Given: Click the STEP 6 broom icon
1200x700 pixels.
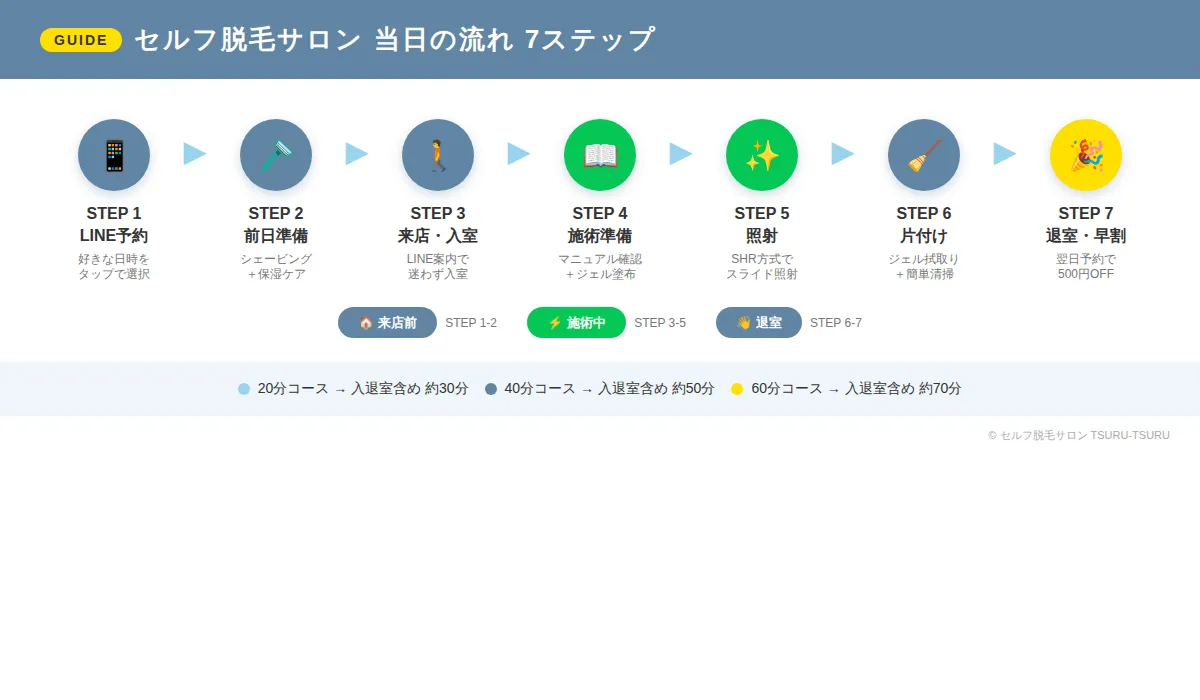Looking at the screenshot, I should (x=924, y=155).
